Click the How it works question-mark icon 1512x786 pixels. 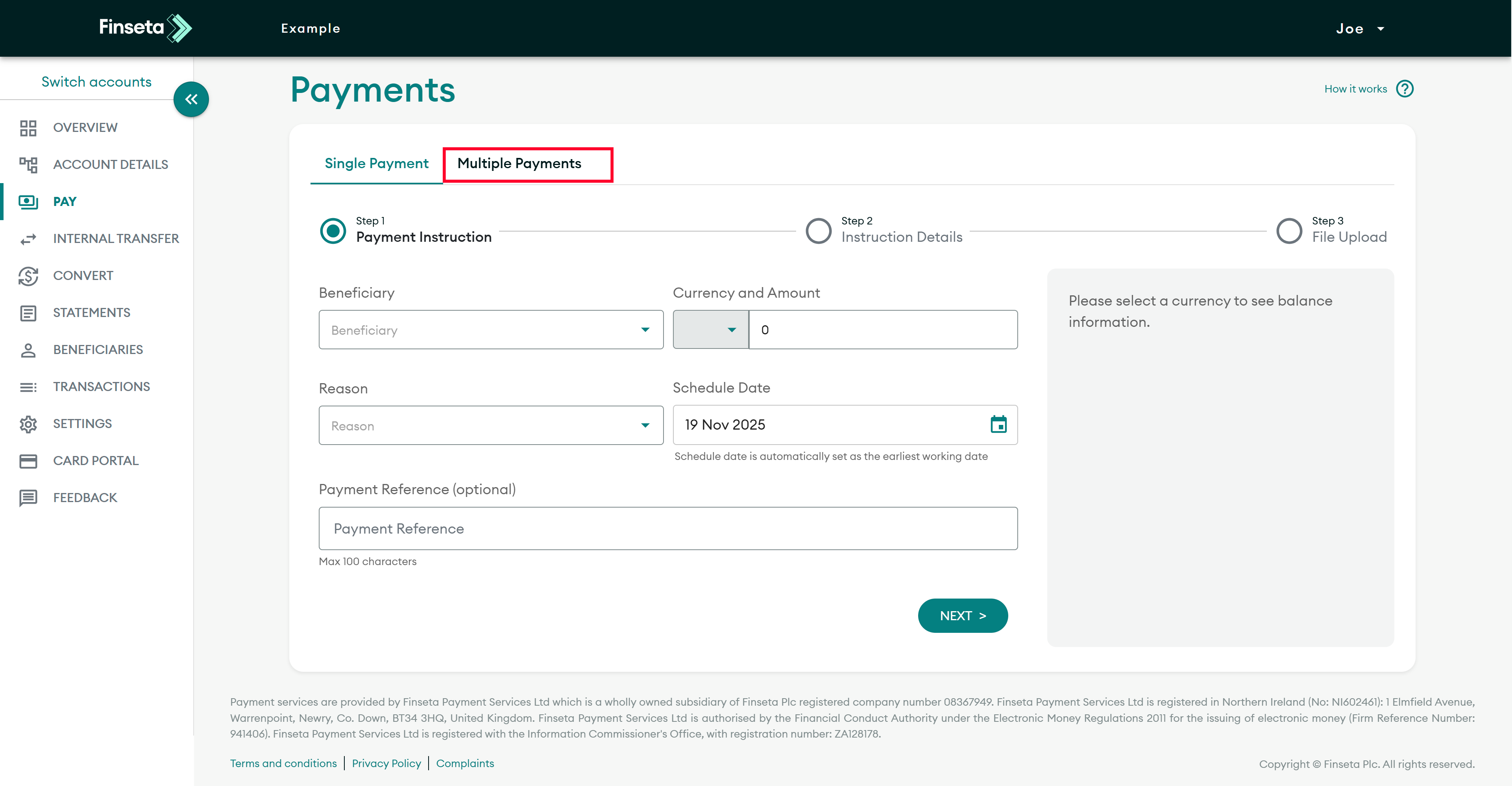tap(1405, 89)
